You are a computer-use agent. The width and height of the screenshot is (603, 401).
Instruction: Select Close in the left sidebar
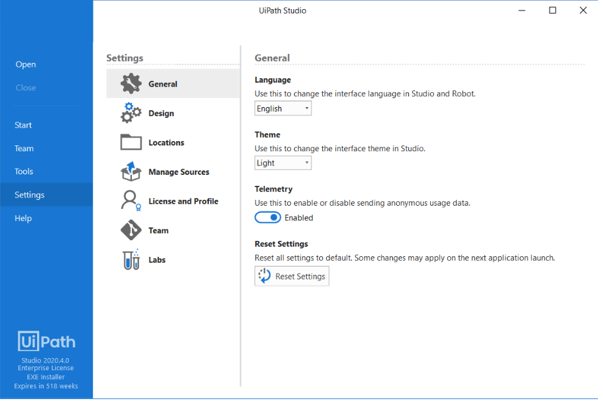[x=26, y=88]
